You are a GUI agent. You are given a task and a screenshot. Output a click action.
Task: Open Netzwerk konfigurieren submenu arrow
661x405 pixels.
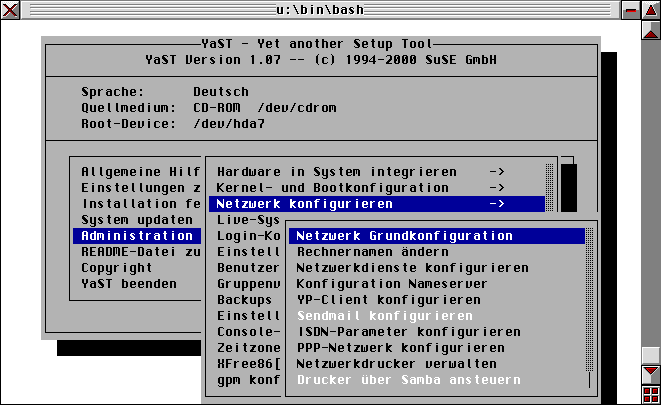click(497, 204)
